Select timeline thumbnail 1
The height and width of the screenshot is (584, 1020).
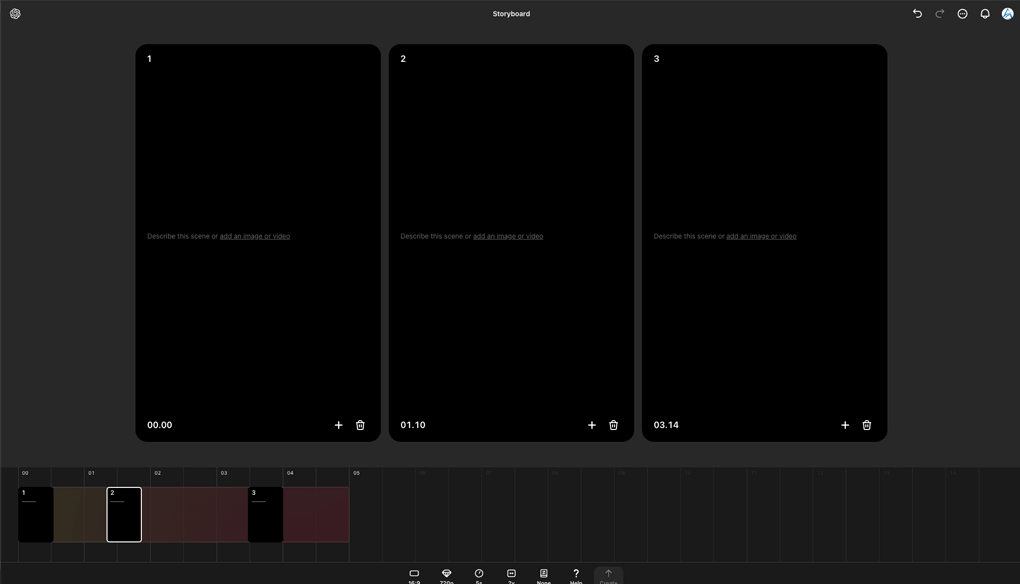point(36,514)
